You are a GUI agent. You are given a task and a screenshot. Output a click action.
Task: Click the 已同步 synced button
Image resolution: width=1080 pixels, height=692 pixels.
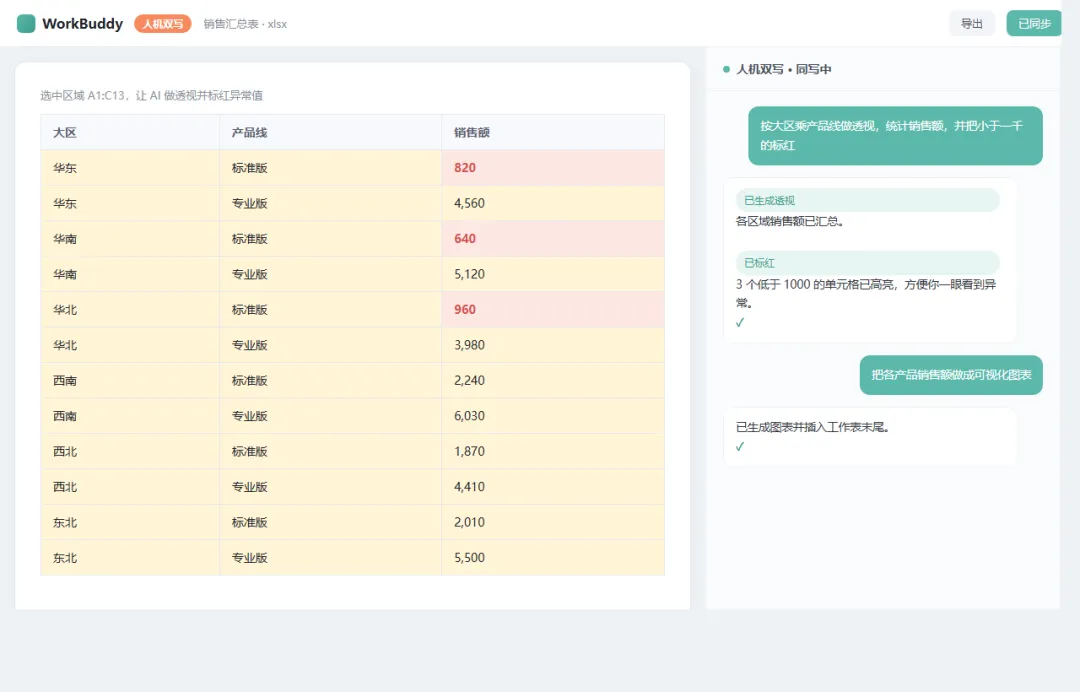click(x=1034, y=23)
